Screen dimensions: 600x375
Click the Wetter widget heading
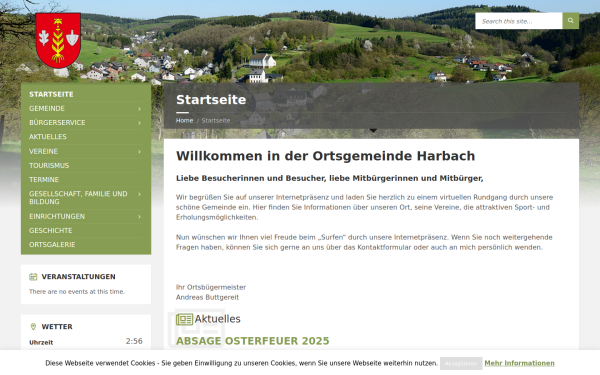(x=57, y=326)
